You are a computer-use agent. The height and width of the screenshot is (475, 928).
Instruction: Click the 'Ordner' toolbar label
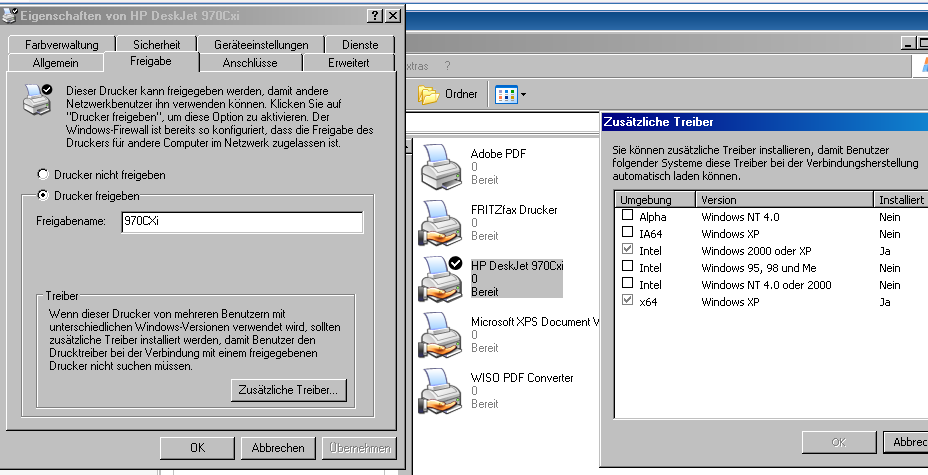[461, 94]
